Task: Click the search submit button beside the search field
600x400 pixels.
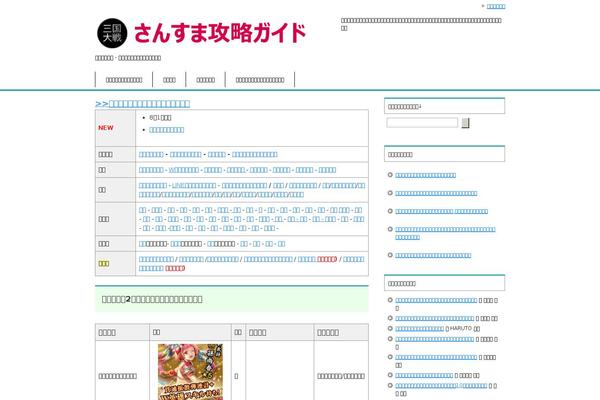Action: 465,123
